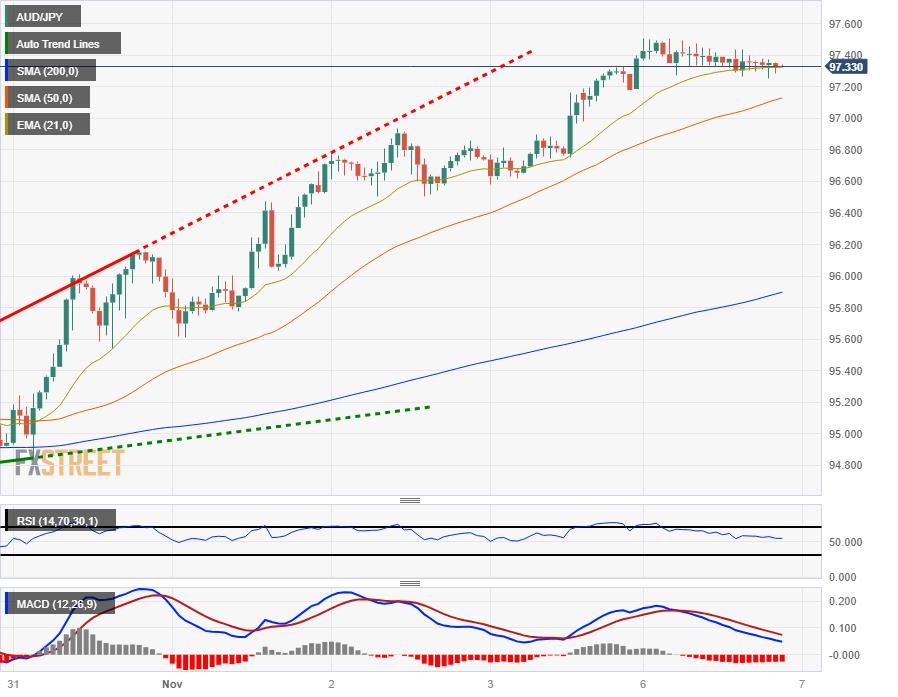Image resolution: width=898 pixels, height=697 pixels.
Task: Grab the pane divider handle above MACD
Action: [x=410, y=583]
